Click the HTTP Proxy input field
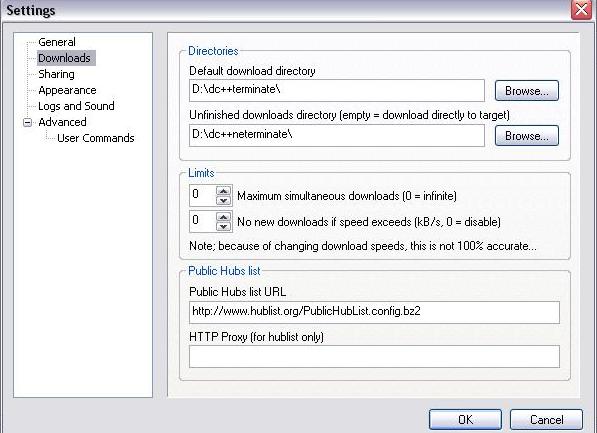Image resolution: width=597 pixels, height=433 pixels. (x=374, y=356)
